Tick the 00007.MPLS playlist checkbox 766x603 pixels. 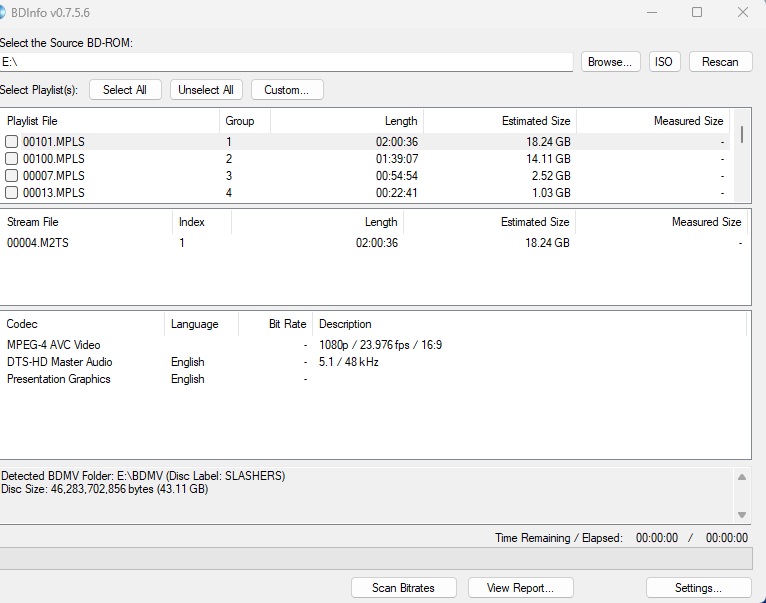pyautogui.click(x=11, y=175)
